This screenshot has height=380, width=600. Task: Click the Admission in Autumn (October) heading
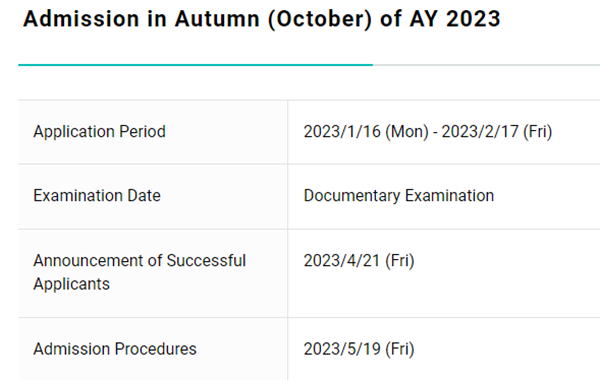[x=262, y=19]
